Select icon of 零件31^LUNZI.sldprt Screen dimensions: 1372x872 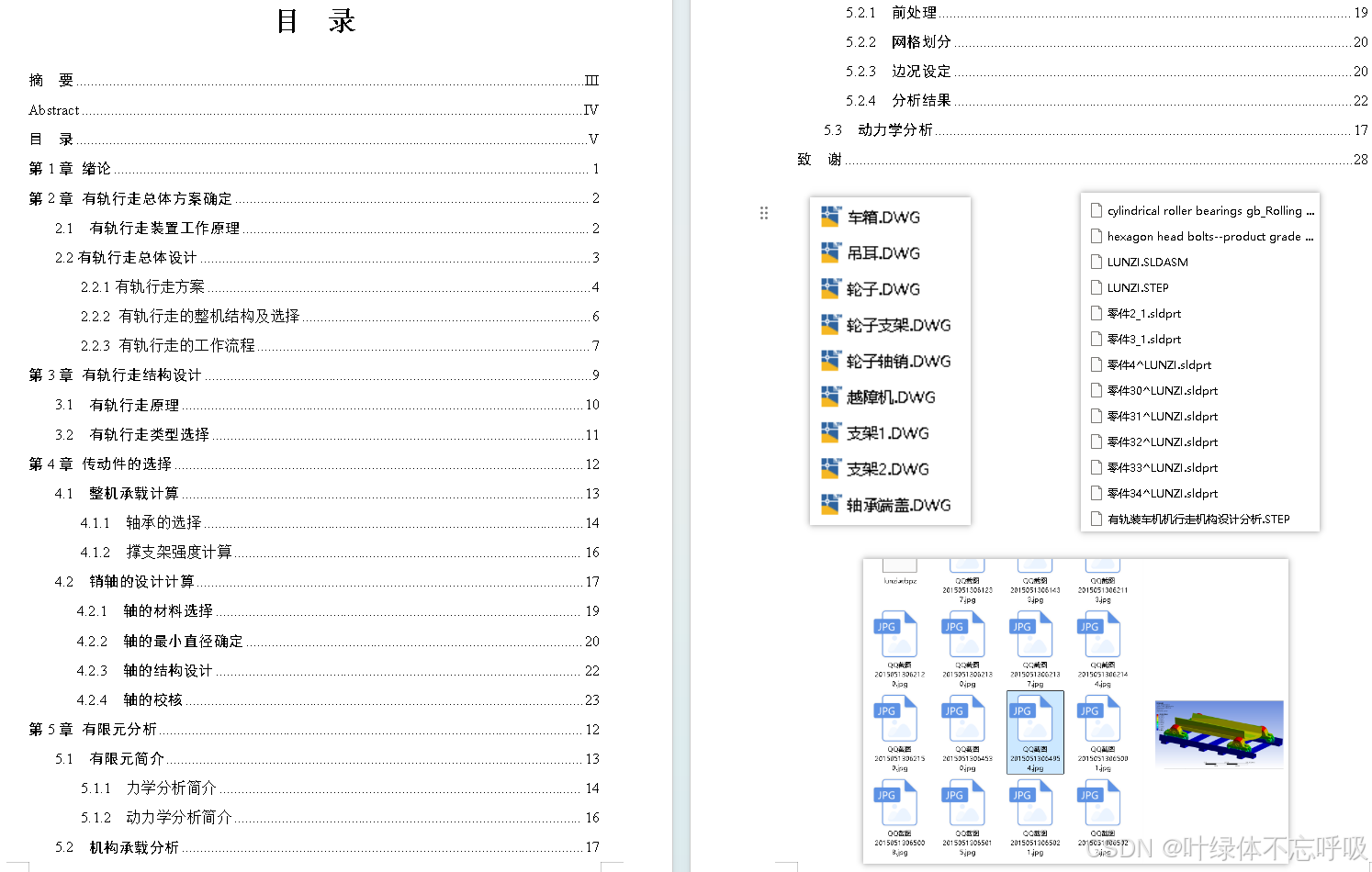coord(1096,416)
